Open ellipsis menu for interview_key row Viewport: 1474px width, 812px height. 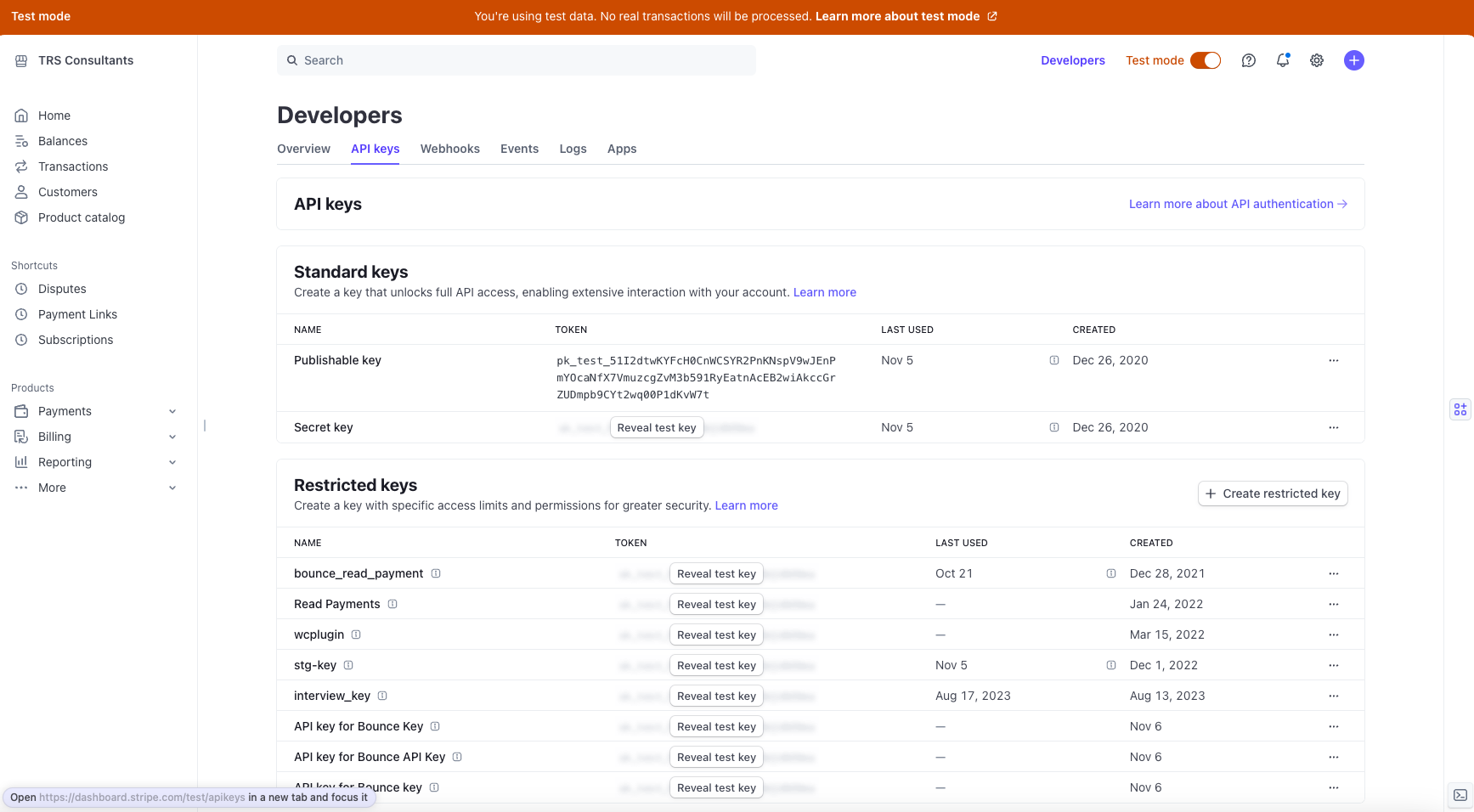click(1334, 696)
